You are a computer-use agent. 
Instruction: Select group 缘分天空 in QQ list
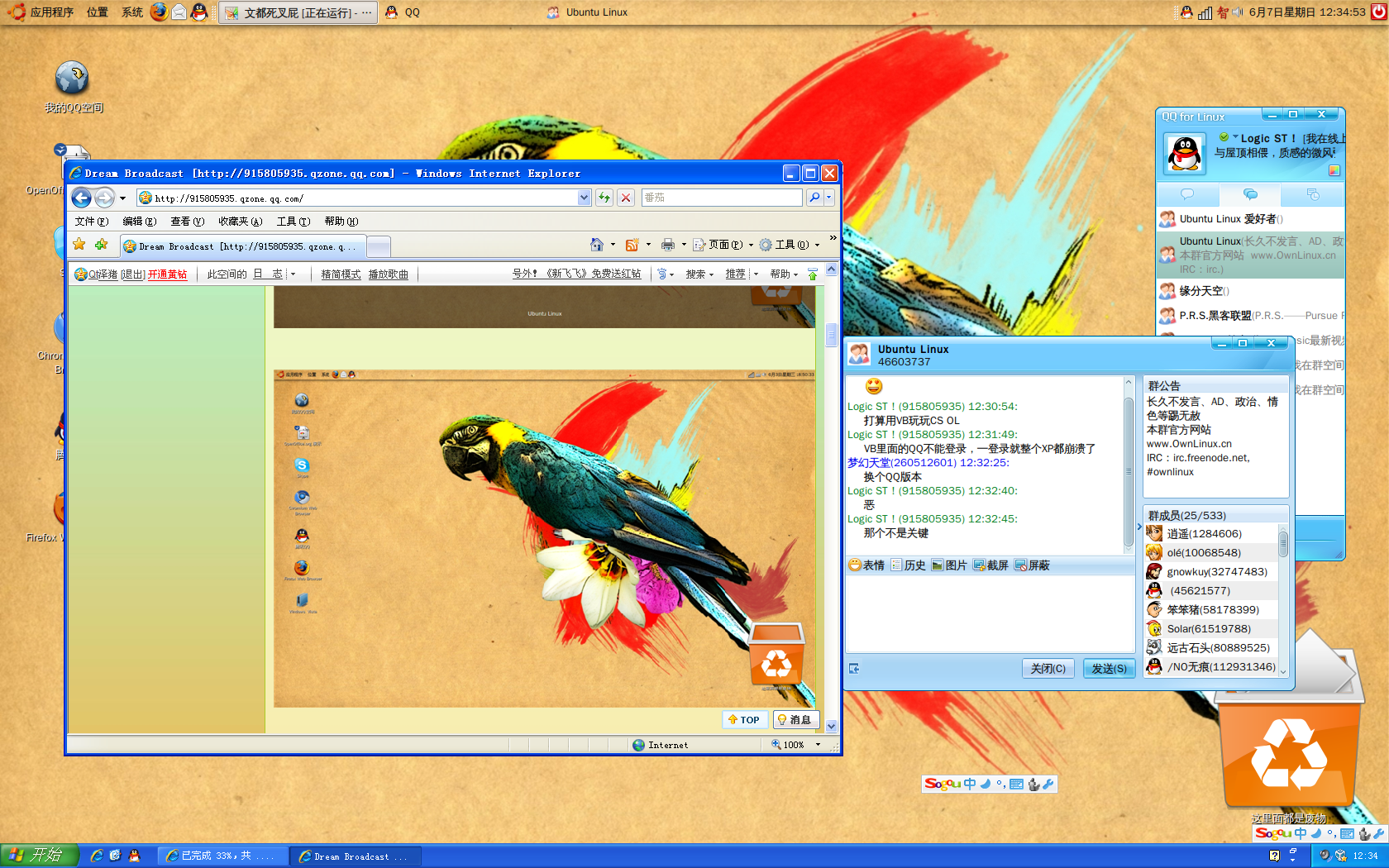point(1250,291)
